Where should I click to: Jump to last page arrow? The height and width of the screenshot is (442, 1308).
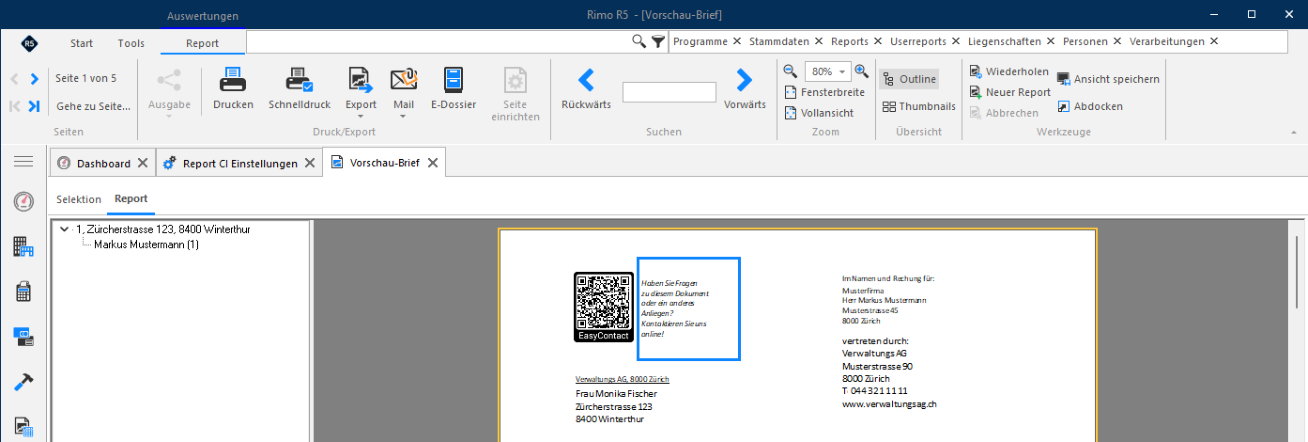pyautogui.click(x=34, y=105)
